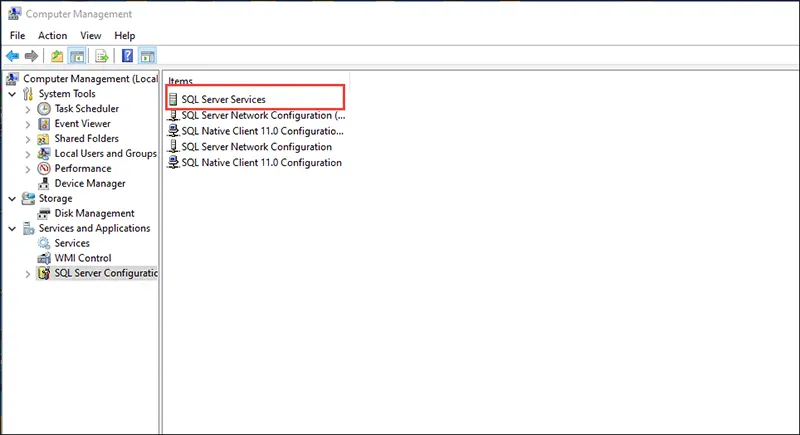The image size is (800, 435).
Task: Select System Tools in the tree
Action: 67,94
